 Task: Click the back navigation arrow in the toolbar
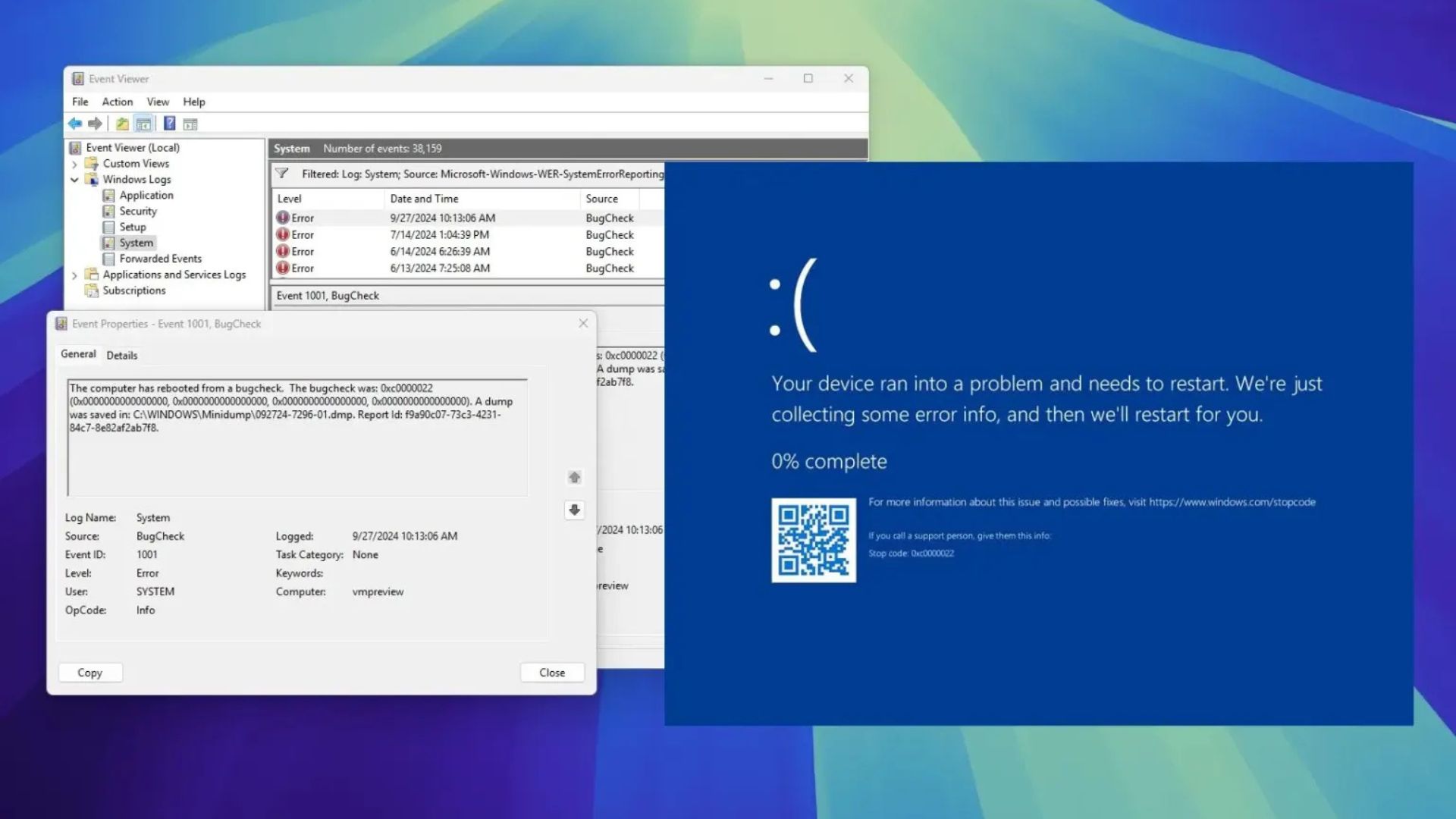[74, 123]
